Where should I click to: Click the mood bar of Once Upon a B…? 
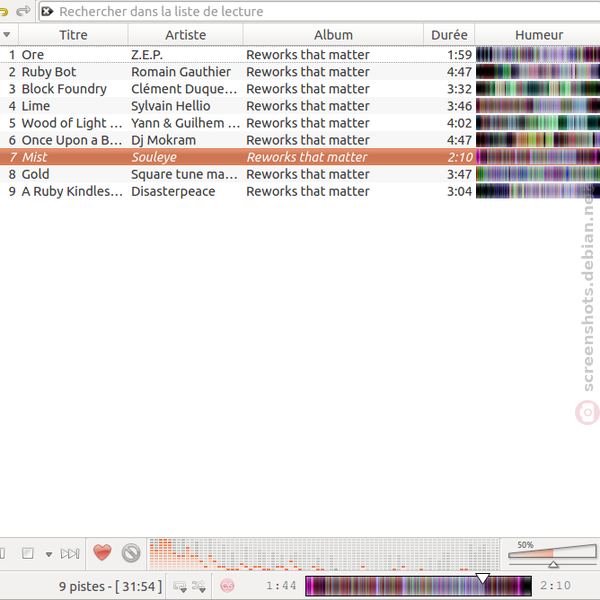[x=538, y=140]
